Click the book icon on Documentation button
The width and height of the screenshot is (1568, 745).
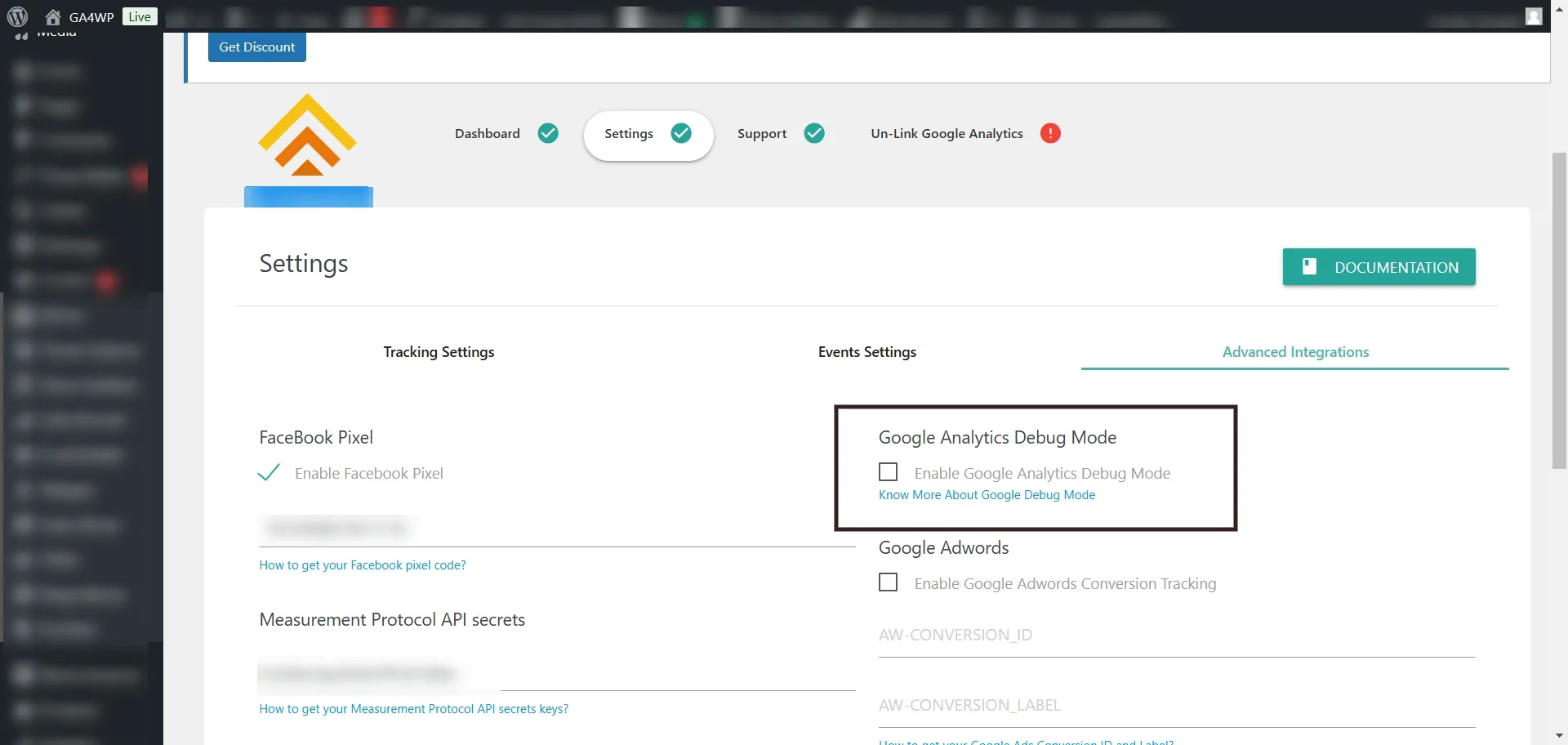[1309, 266]
